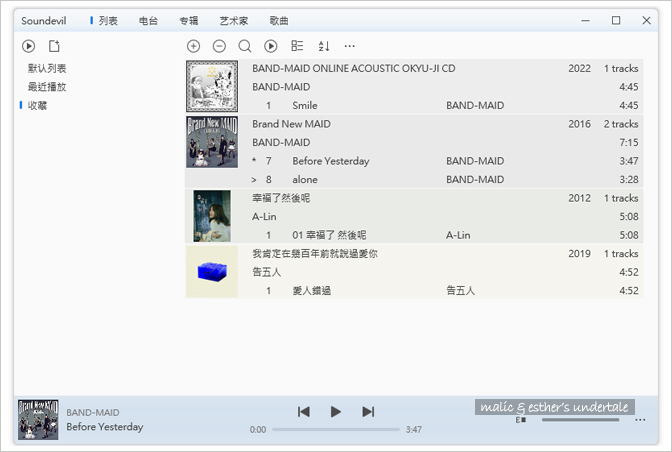Click album title 我肯定在幾百年前就說過愛你

click(315, 254)
